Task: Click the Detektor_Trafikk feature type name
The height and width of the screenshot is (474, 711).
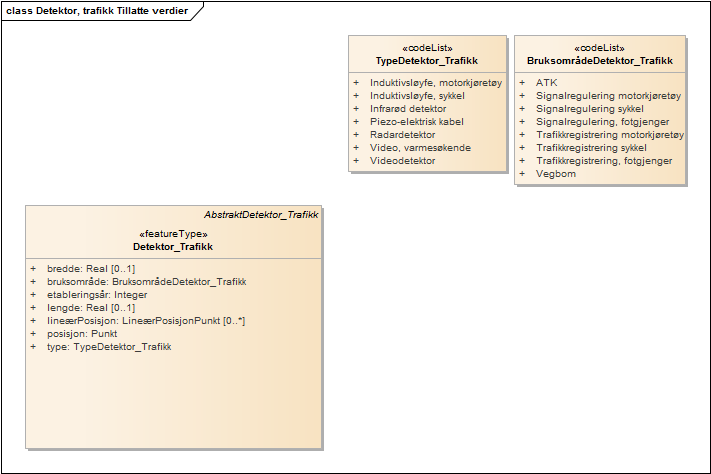Action: coord(173,246)
